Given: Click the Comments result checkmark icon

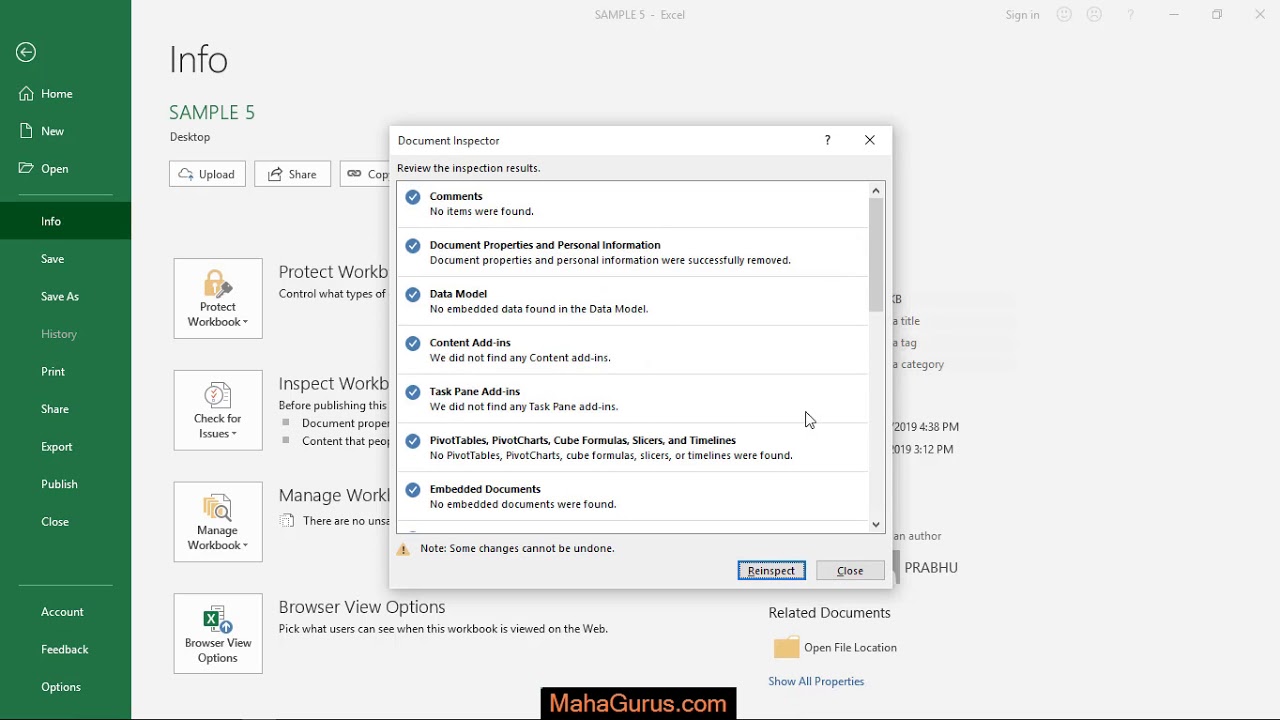Looking at the screenshot, I should pyautogui.click(x=413, y=197).
